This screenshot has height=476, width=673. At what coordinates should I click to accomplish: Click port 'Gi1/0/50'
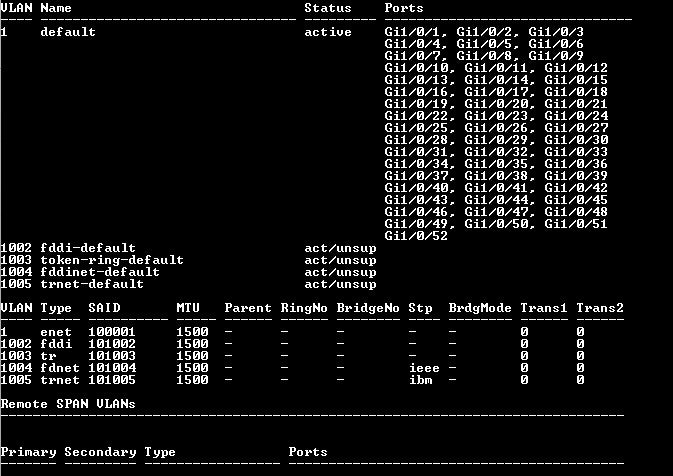(x=495, y=224)
